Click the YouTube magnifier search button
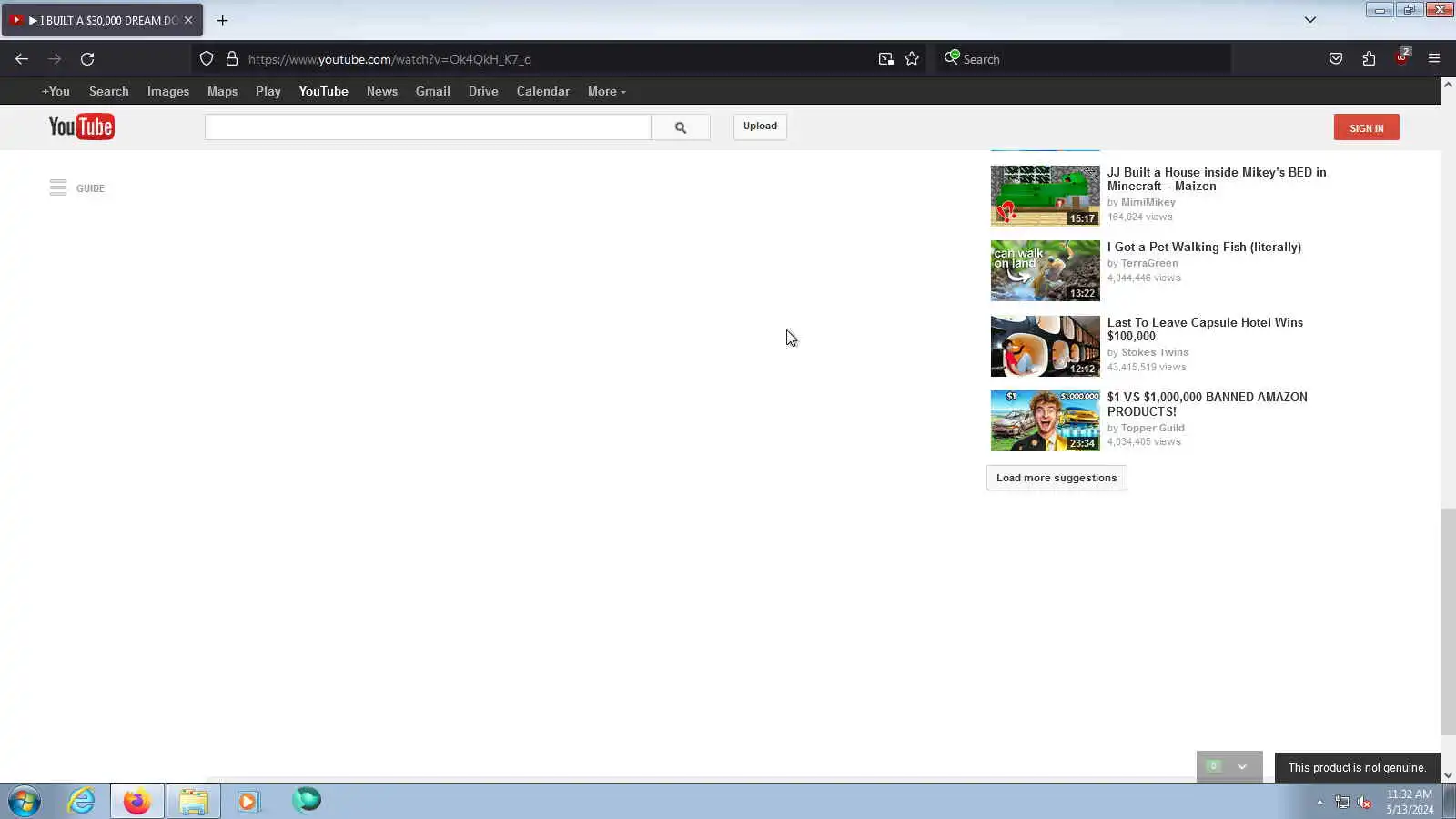Image resolution: width=1456 pixels, height=819 pixels. [681, 127]
